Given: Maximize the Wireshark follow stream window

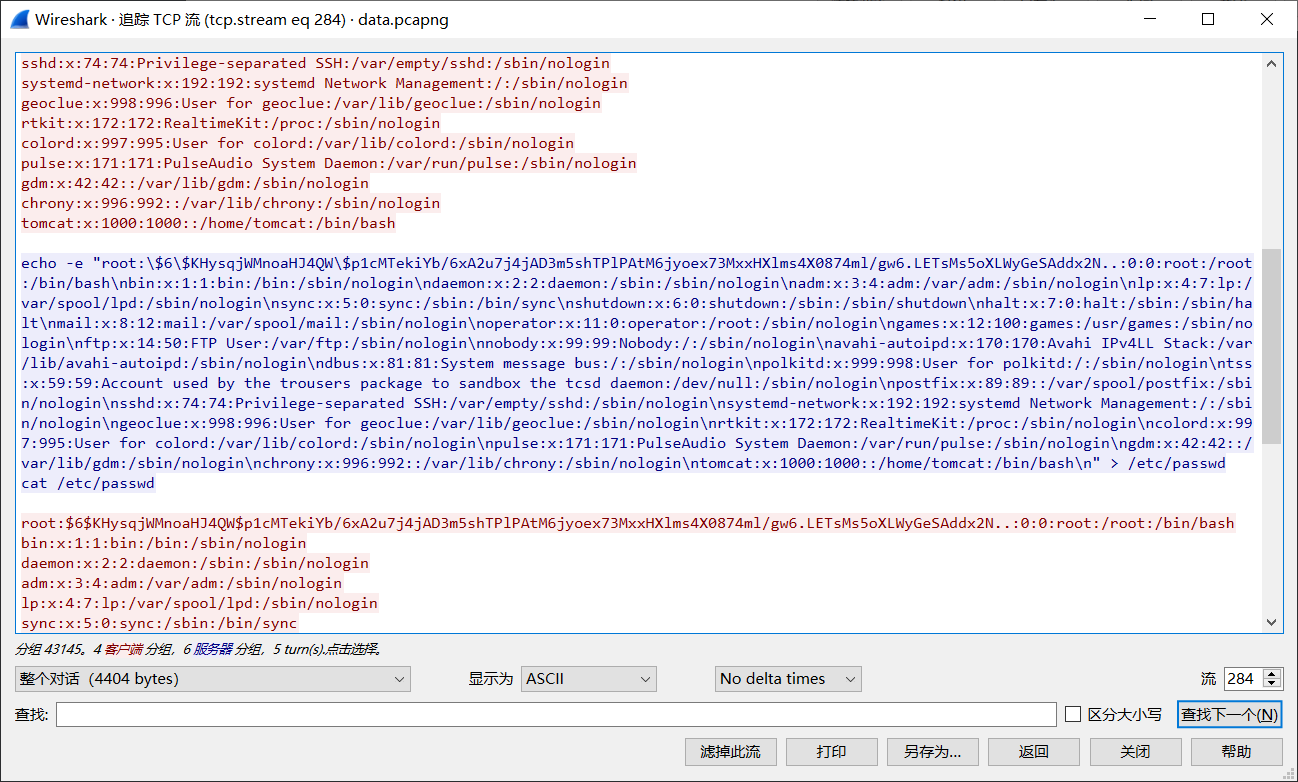Looking at the screenshot, I should [x=1207, y=19].
